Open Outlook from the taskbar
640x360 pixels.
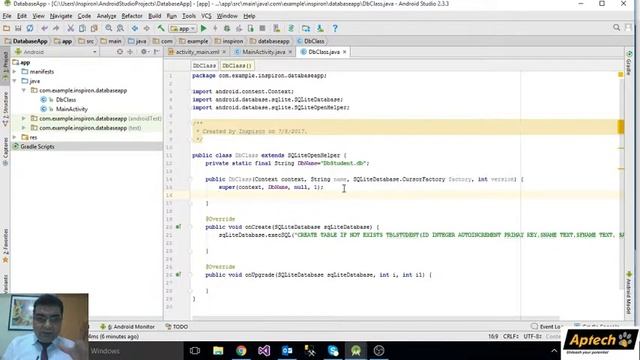[x=287, y=351]
